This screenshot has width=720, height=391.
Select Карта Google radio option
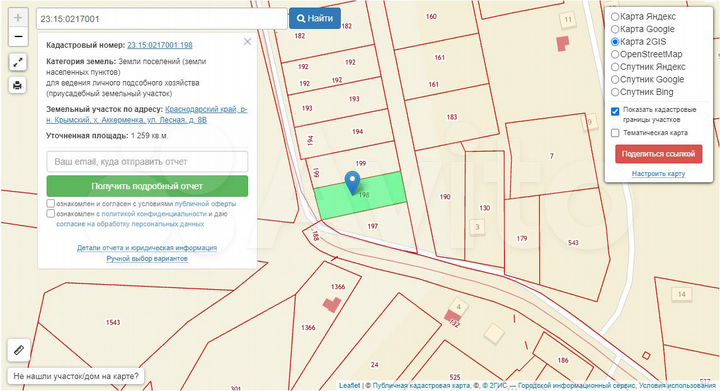click(615, 29)
